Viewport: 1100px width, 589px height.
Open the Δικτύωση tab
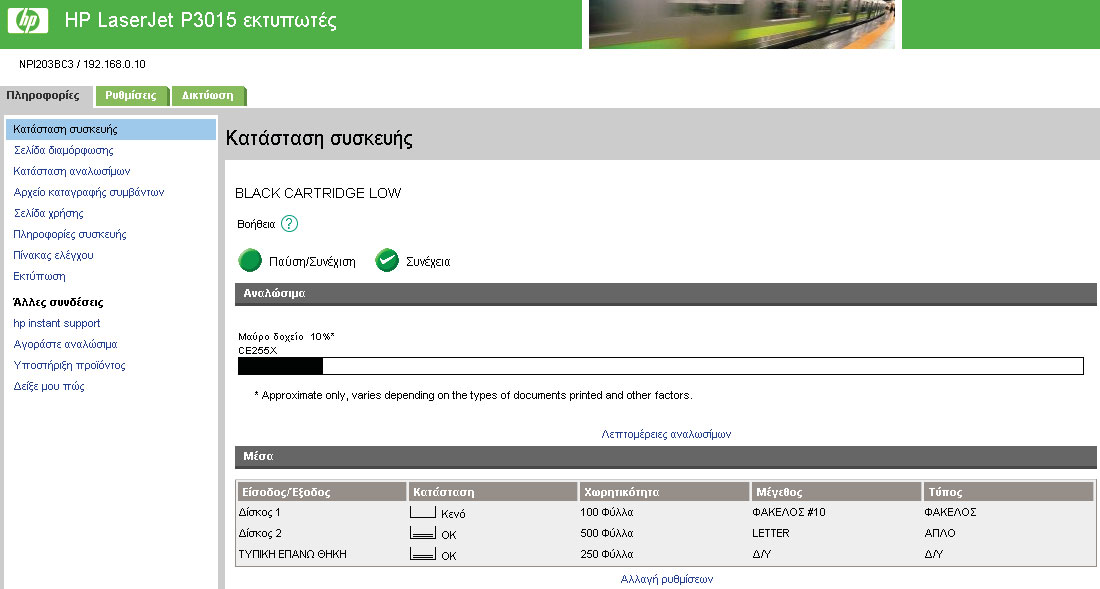[x=208, y=96]
